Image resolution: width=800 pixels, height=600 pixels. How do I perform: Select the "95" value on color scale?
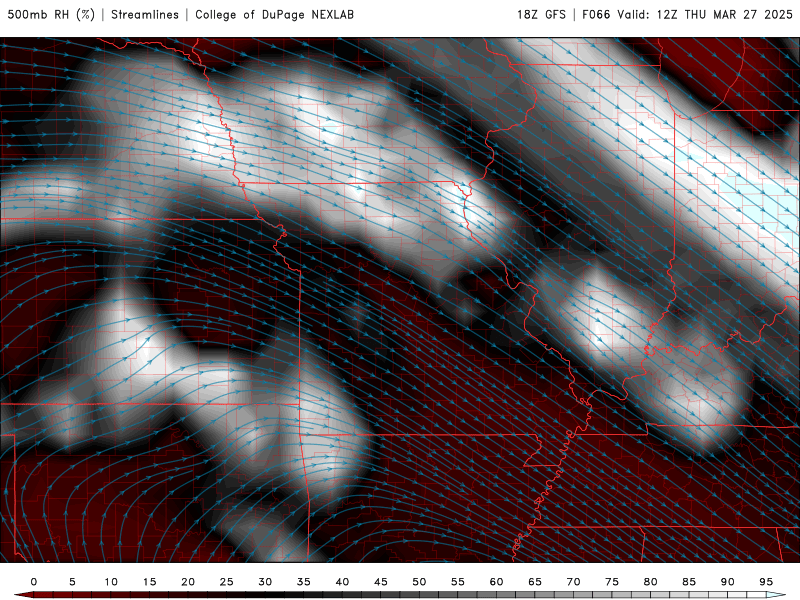(x=766, y=582)
